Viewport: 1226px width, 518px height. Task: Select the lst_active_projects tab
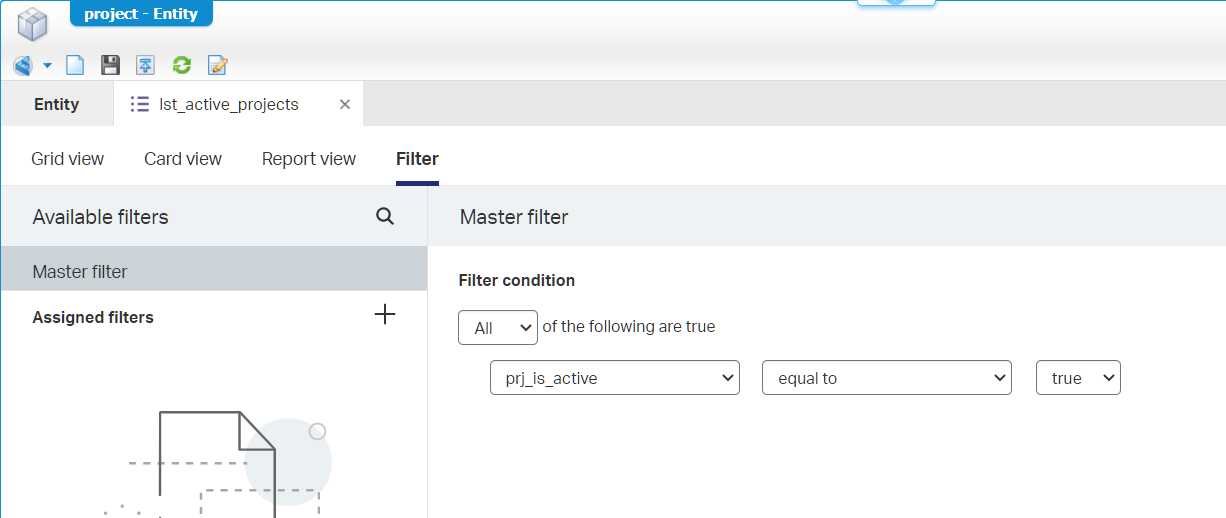pos(228,104)
